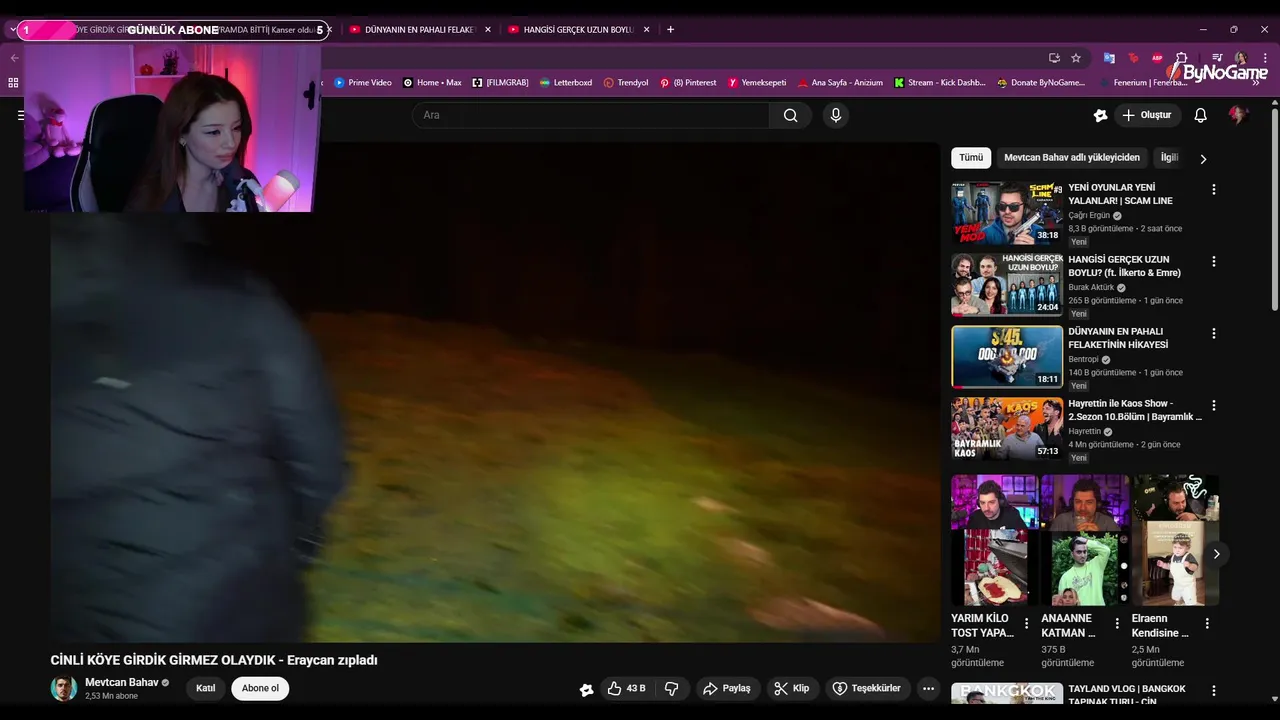Open YENİ OYUNLAR YENİ YALANLAR video thumbnail

coord(1007,213)
